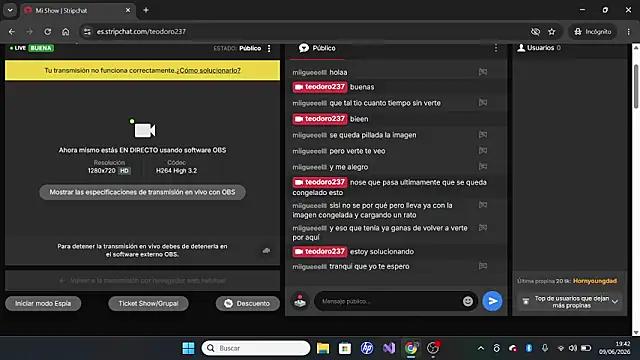This screenshot has height=360, width=640.
Task: Flag the message 'se queda pillada la imagen'
Action: (x=483, y=135)
